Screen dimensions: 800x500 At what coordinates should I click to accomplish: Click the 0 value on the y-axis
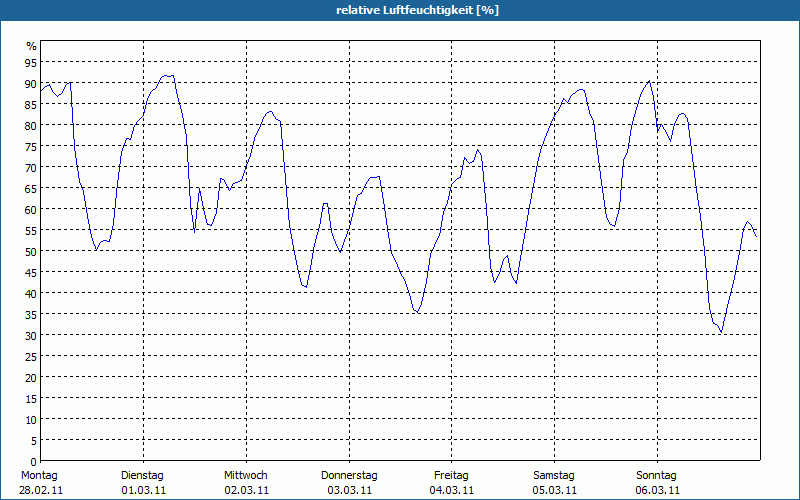click(34, 462)
